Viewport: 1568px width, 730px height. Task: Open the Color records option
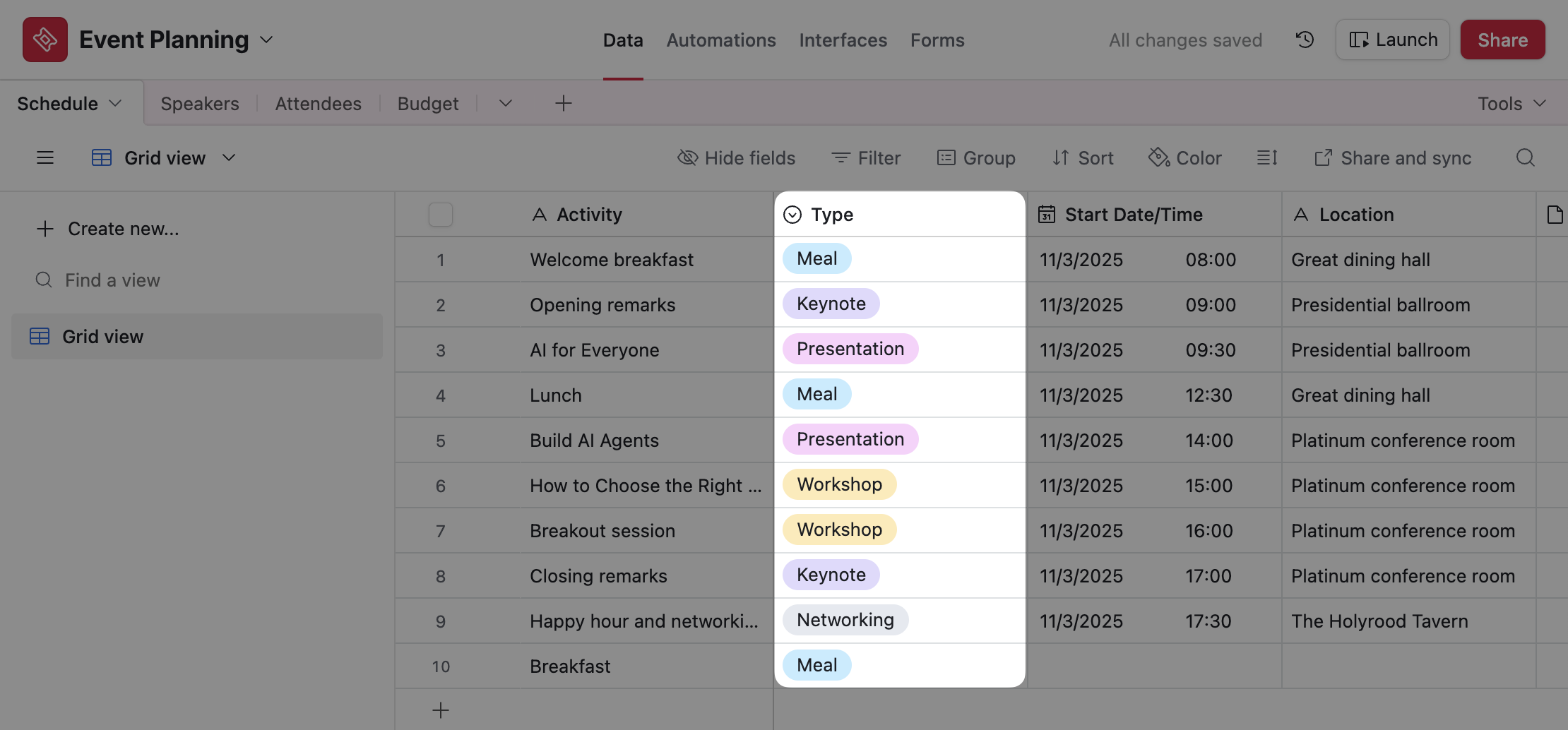[x=1185, y=157]
